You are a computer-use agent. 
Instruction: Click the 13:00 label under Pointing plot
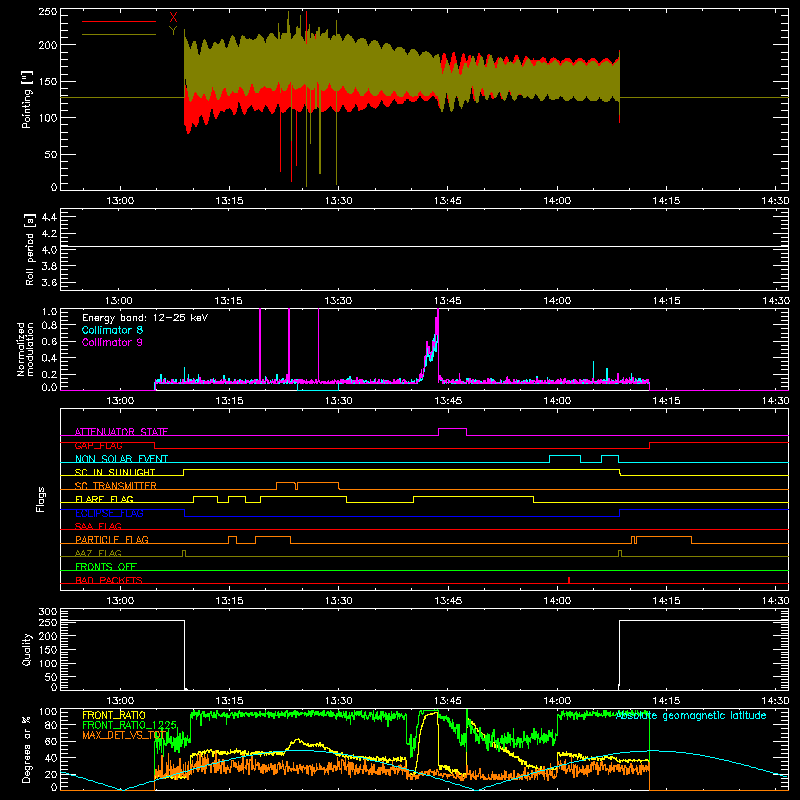(x=120, y=201)
